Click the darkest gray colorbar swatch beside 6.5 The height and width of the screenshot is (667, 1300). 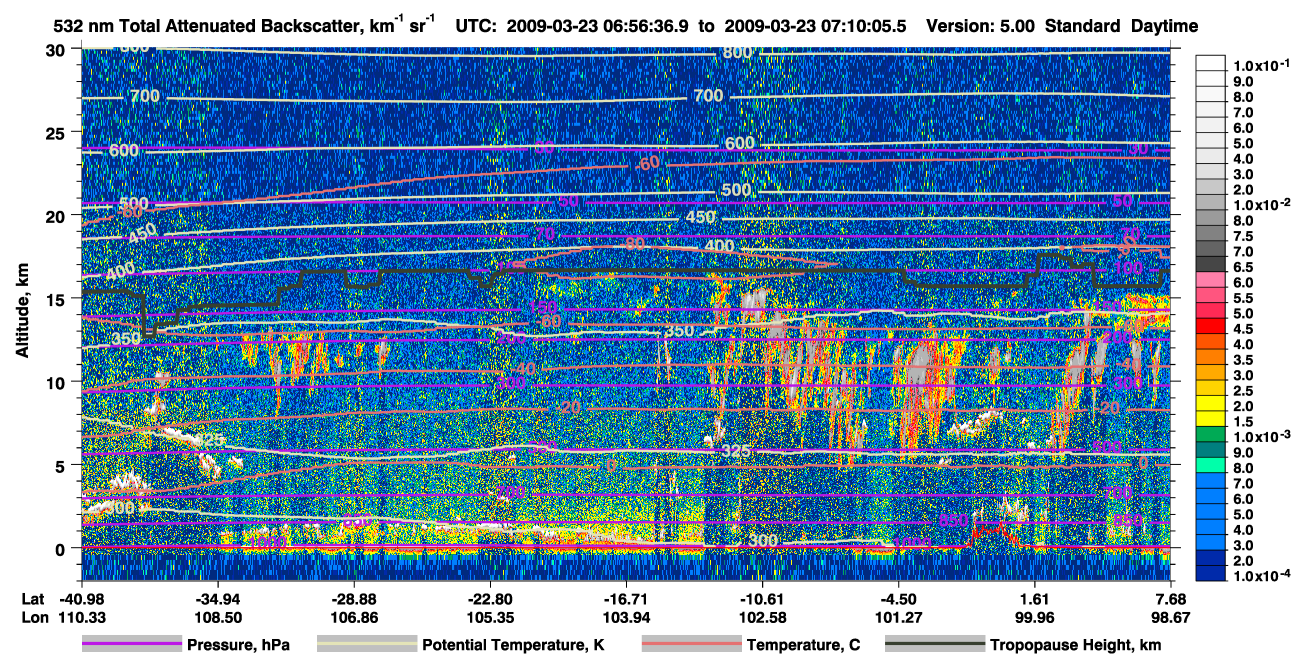tap(1211, 266)
